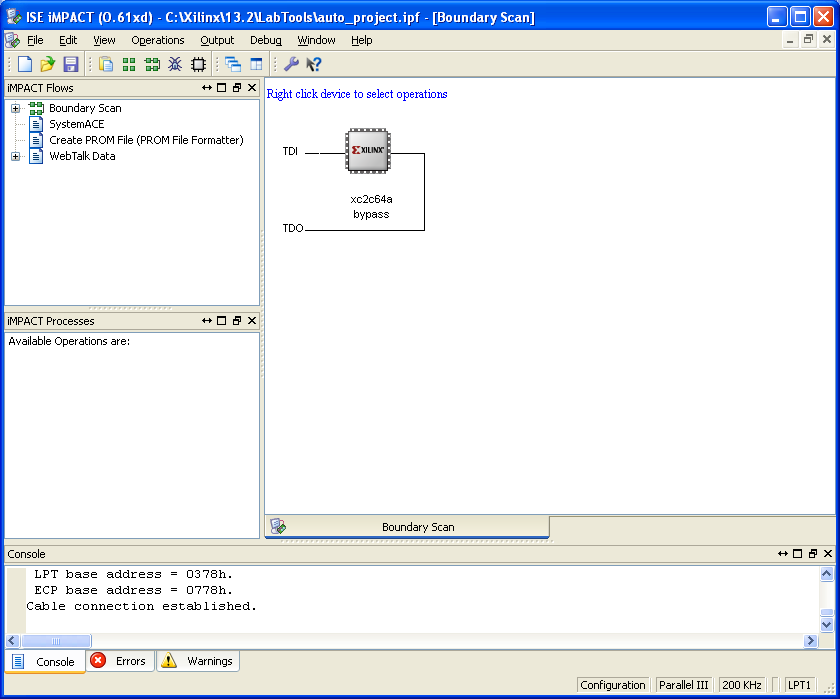840x699 pixels.
Task: Float the iMPACT Flows panel
Action: click(x=237, y=88)
